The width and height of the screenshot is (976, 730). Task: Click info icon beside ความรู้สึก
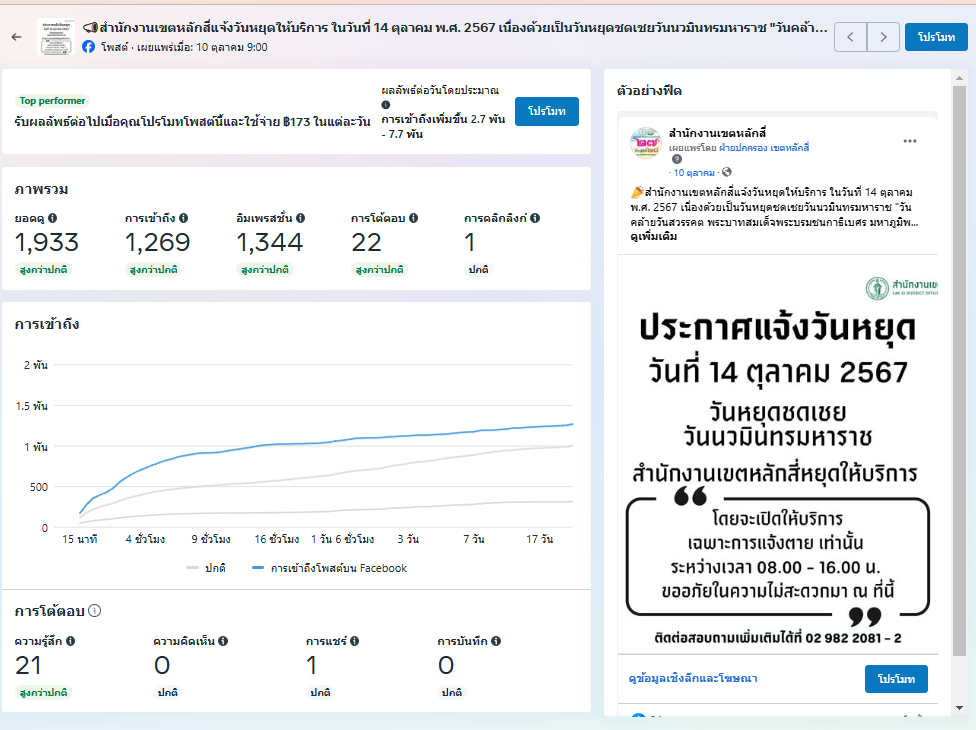coord(71,641)
